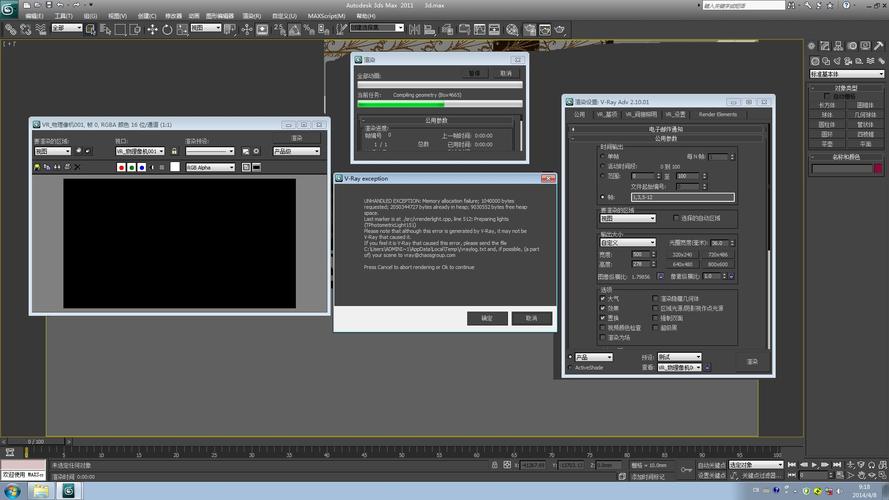Click the lock icon next to viewport dropdown
The image size is (889, 500).
(174, 151)
